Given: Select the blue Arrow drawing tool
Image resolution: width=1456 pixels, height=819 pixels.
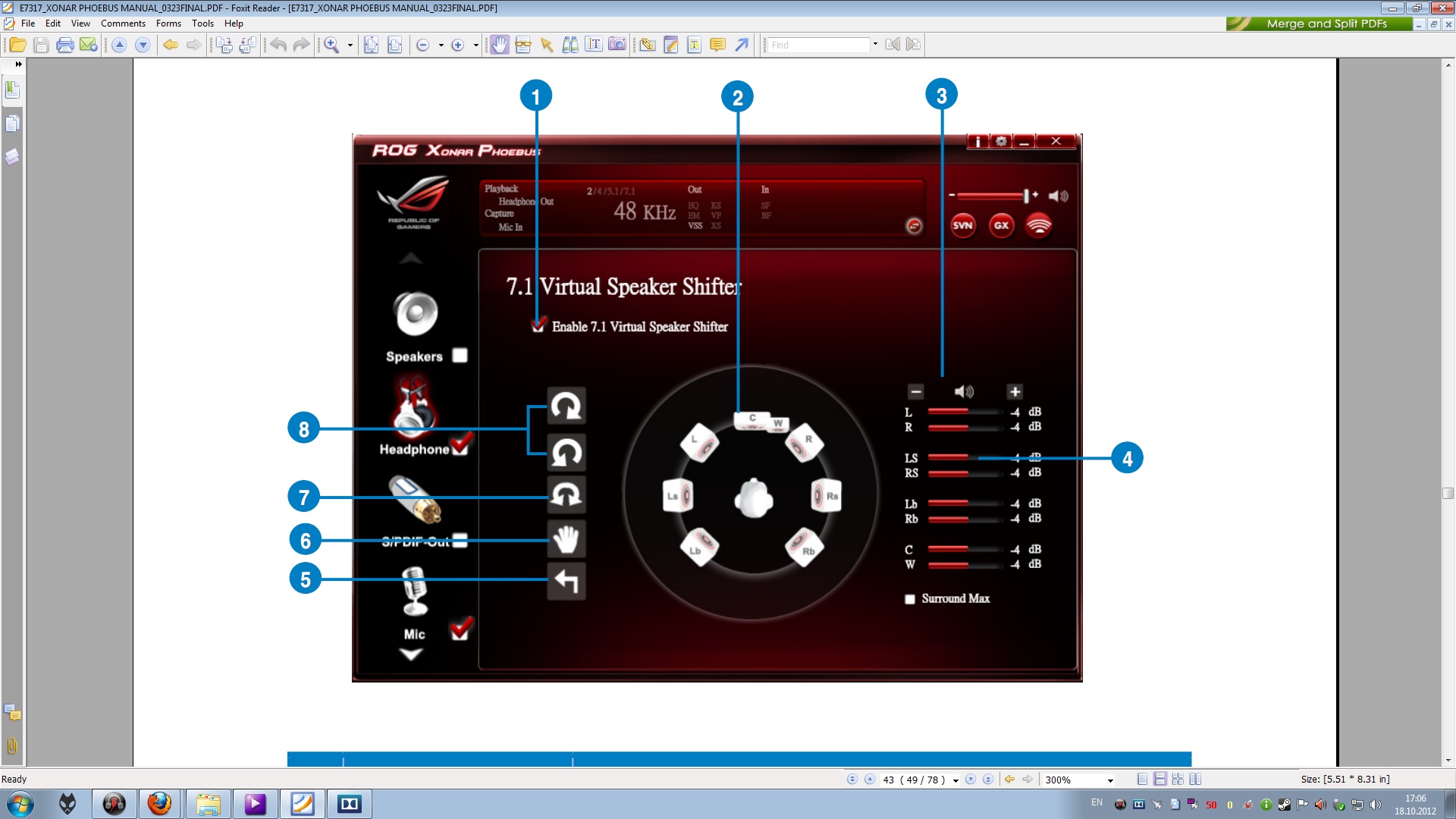Looking at the screenshot, I should 742,45.
